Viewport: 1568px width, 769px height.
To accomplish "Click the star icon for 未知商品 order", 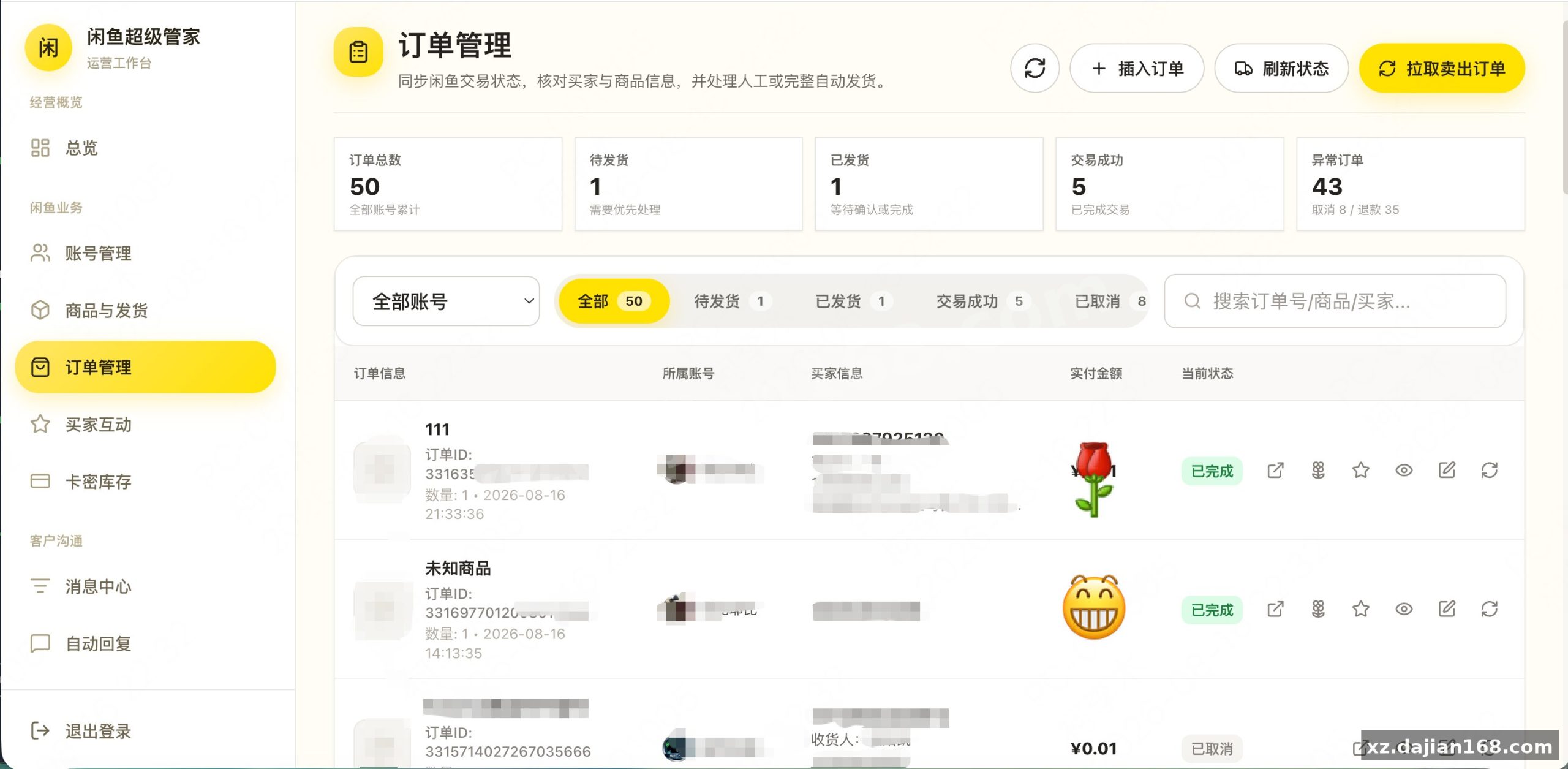I will click(1361, 609).
